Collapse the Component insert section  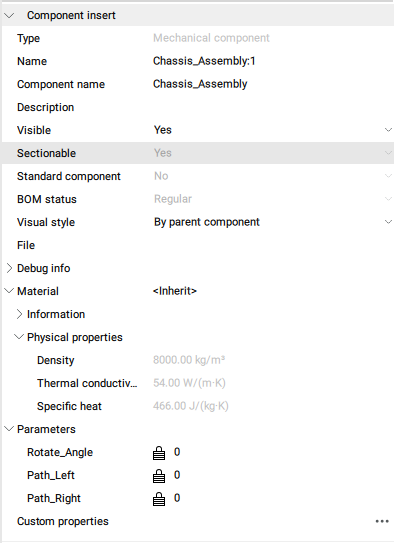9,15
